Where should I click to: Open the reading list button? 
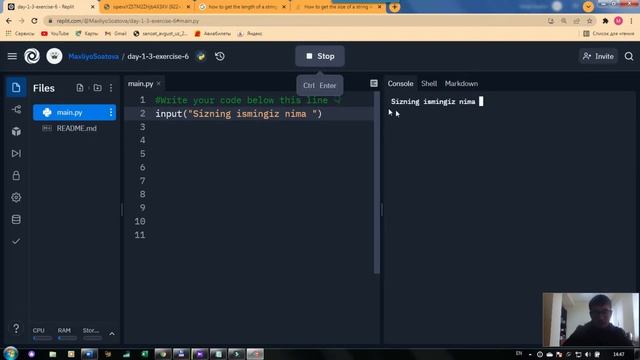pyautogui.click(x=609, y=33)
